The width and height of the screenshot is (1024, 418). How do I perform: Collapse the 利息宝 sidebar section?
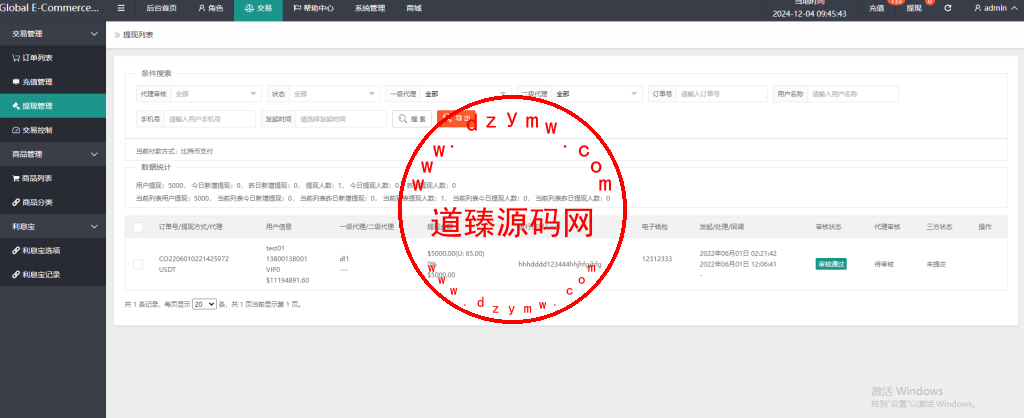53,226
